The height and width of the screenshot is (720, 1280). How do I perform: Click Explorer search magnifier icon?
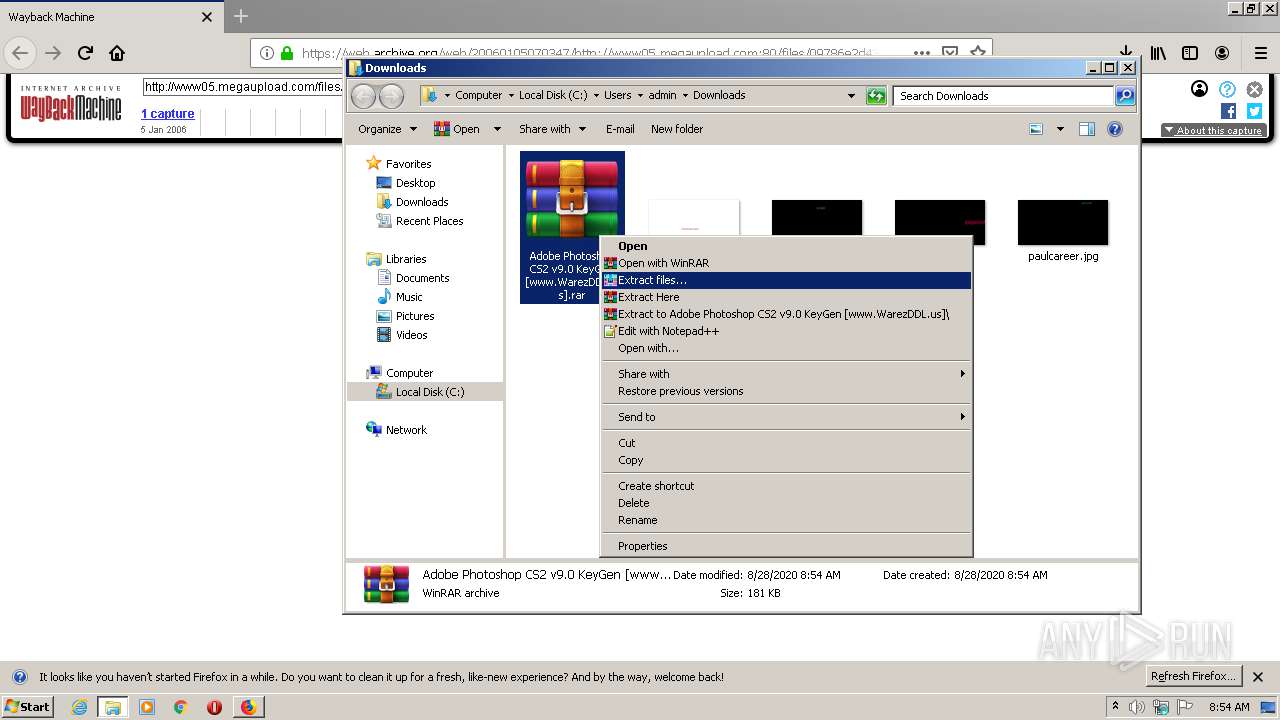click(x=1125, y=95)
